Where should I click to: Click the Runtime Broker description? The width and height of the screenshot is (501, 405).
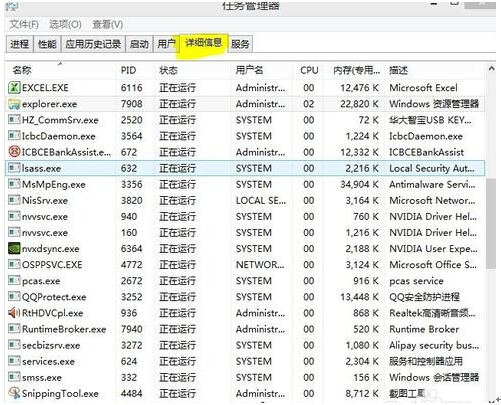coord(424,329)
